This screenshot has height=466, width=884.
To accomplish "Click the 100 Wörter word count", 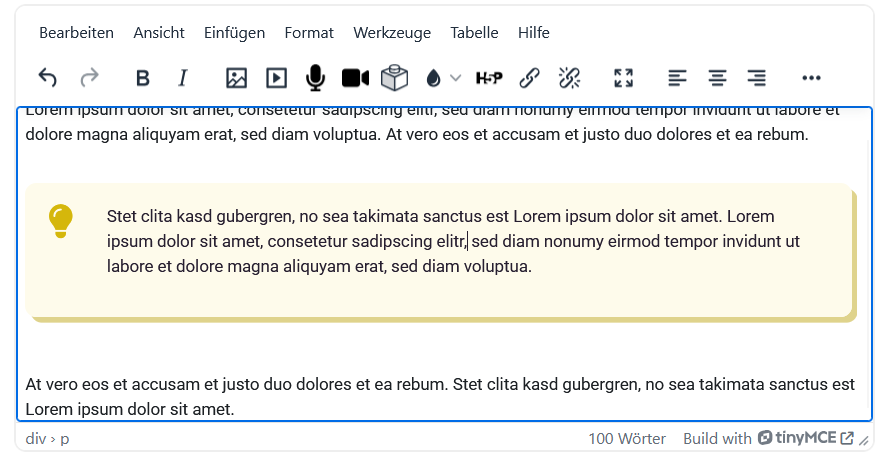I will click(x=627, y=438).
